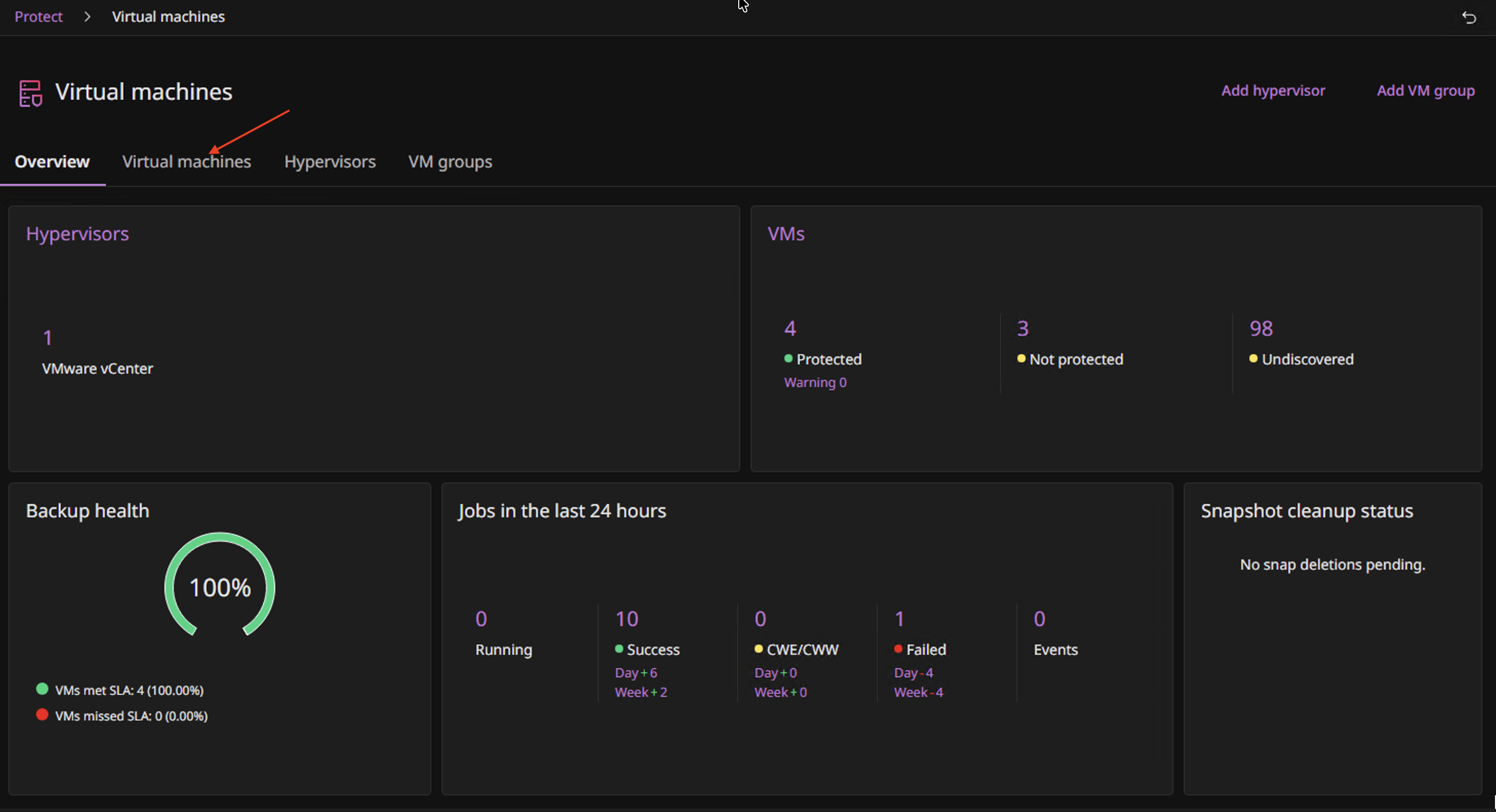Click the Success Day+6 trend
This screenshot has width=1496, height=812.
tap(636, 673)
